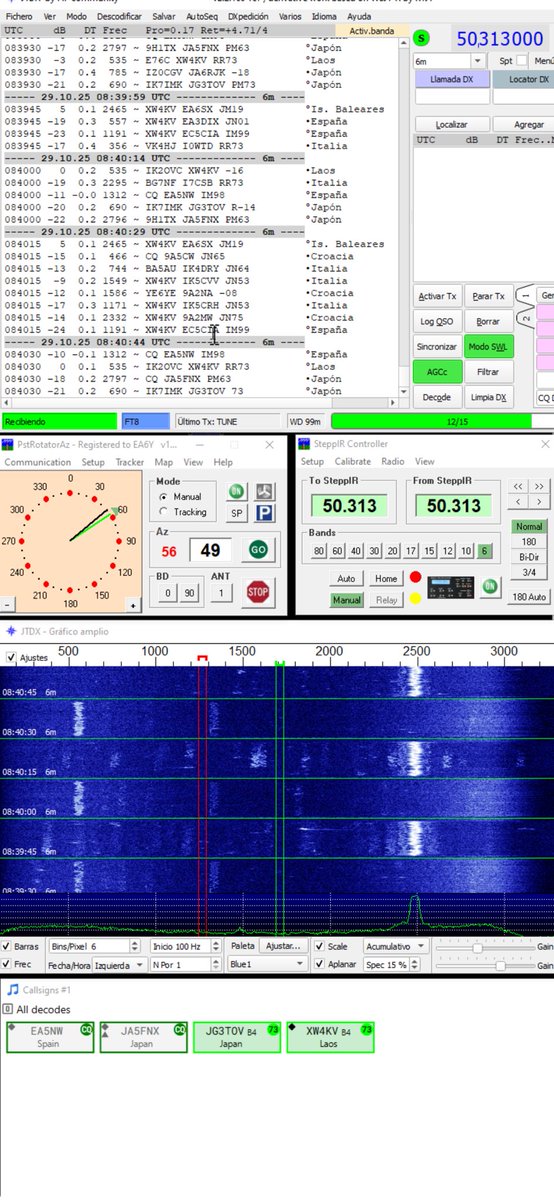Open the Blue1 palette dropdown
Screen dimensions: 554x1200
268,965
